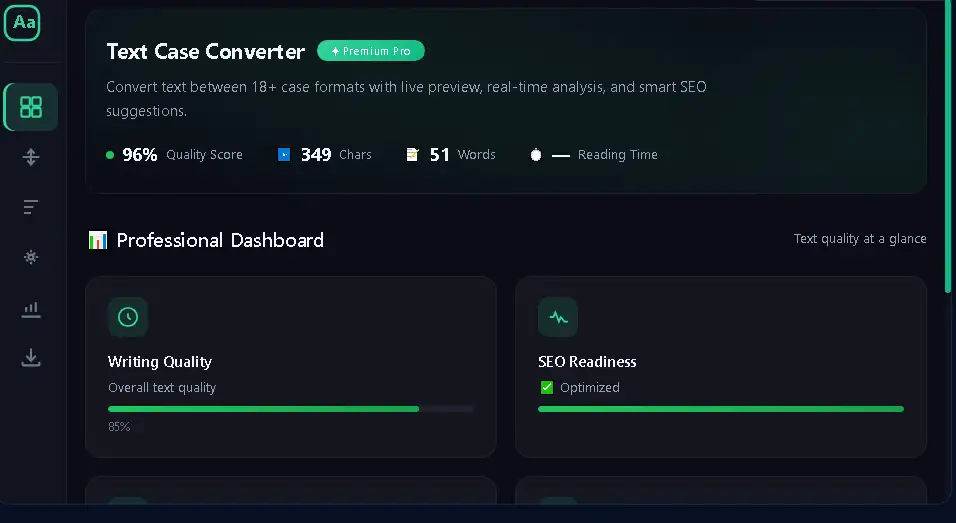Click the blue Chars icon
This screenshot has height=523, width=956.
point(284,155)
